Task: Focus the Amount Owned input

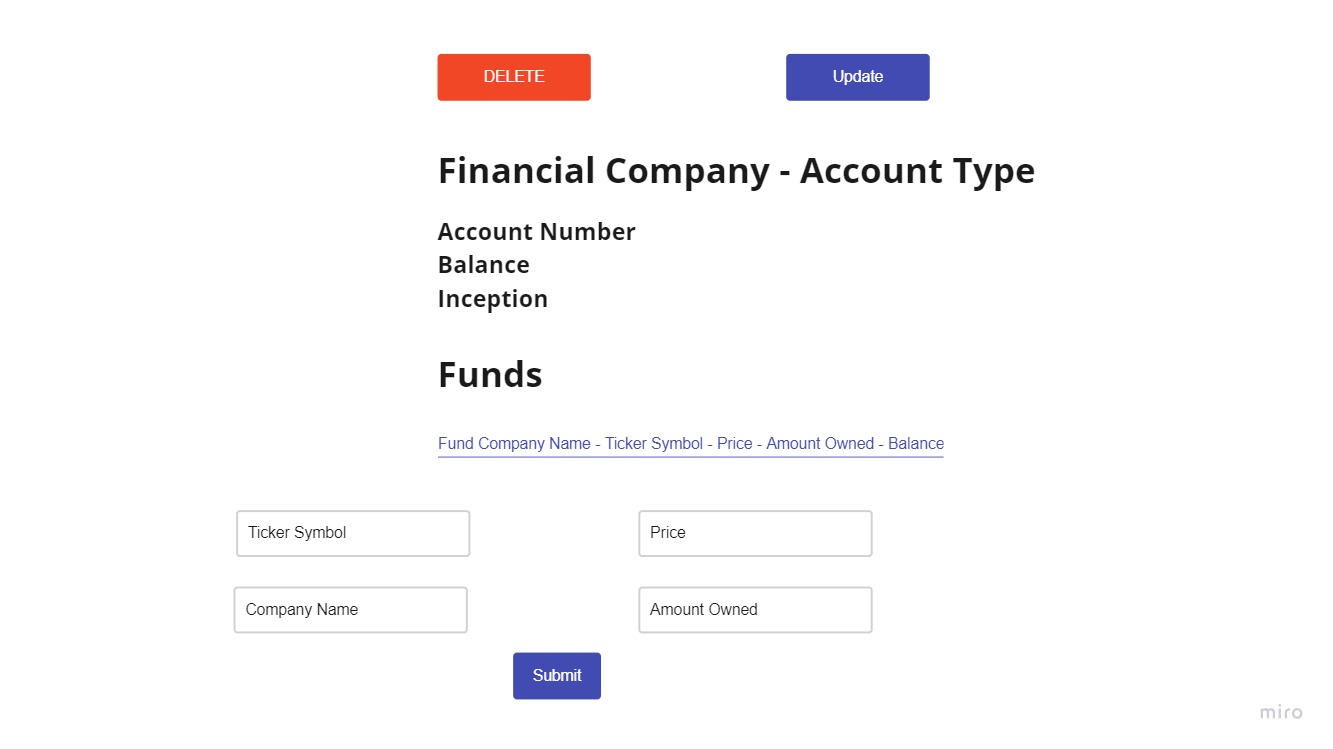Action: pyautogui.click(x=754, y=609)
